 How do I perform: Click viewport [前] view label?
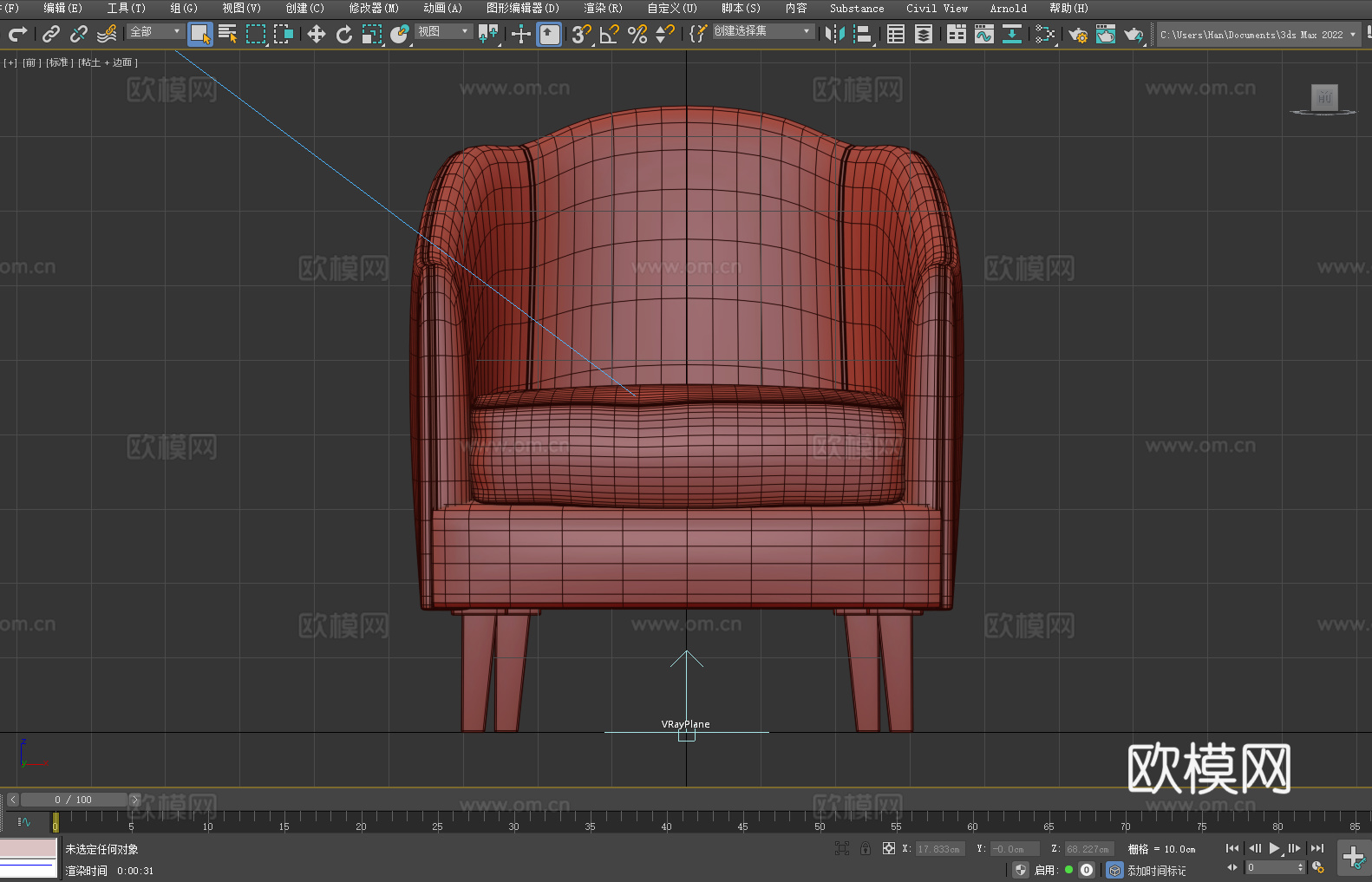[x=30, y=62]
